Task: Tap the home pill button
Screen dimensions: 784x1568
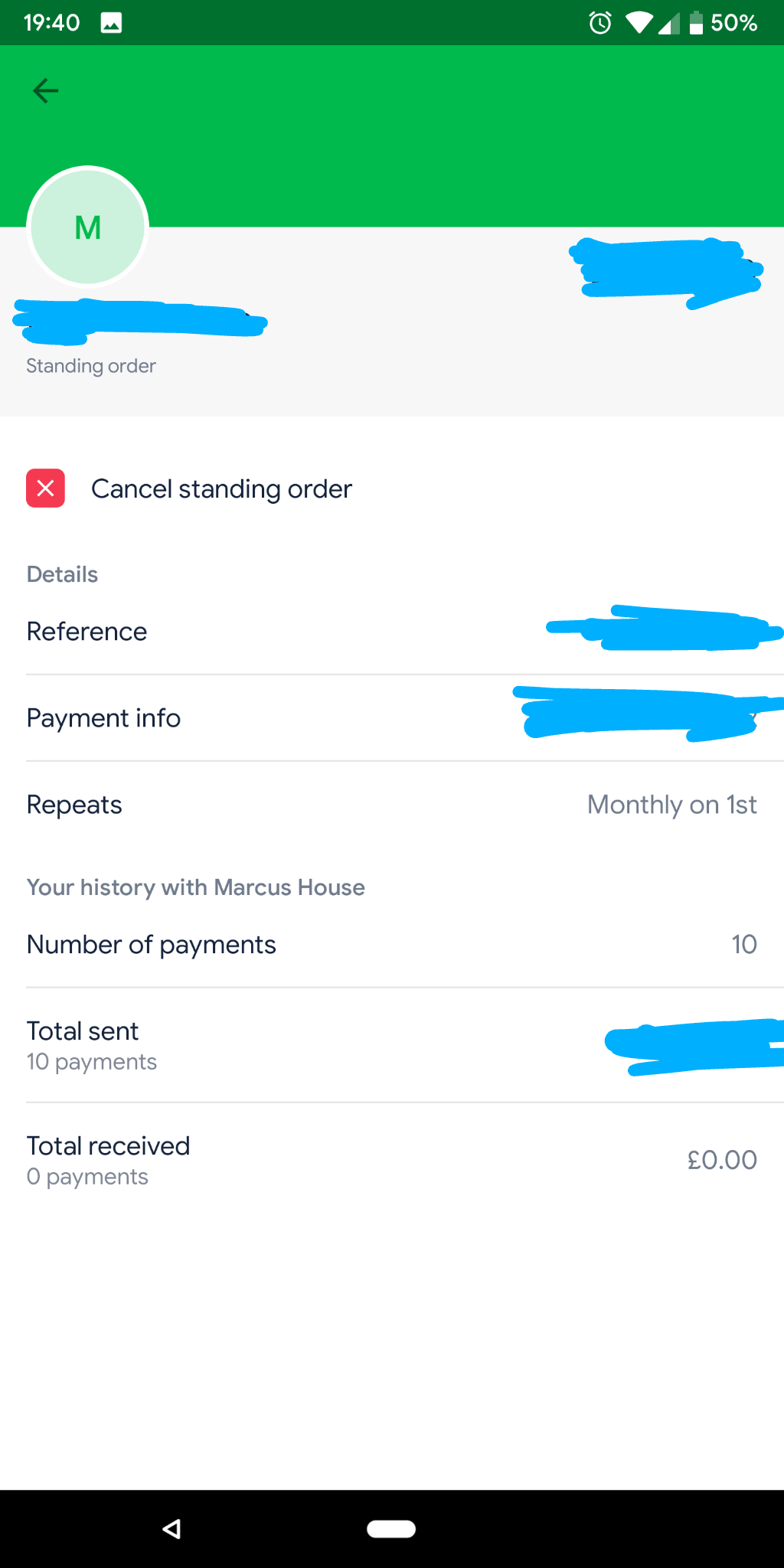Action: (391, 1529)
